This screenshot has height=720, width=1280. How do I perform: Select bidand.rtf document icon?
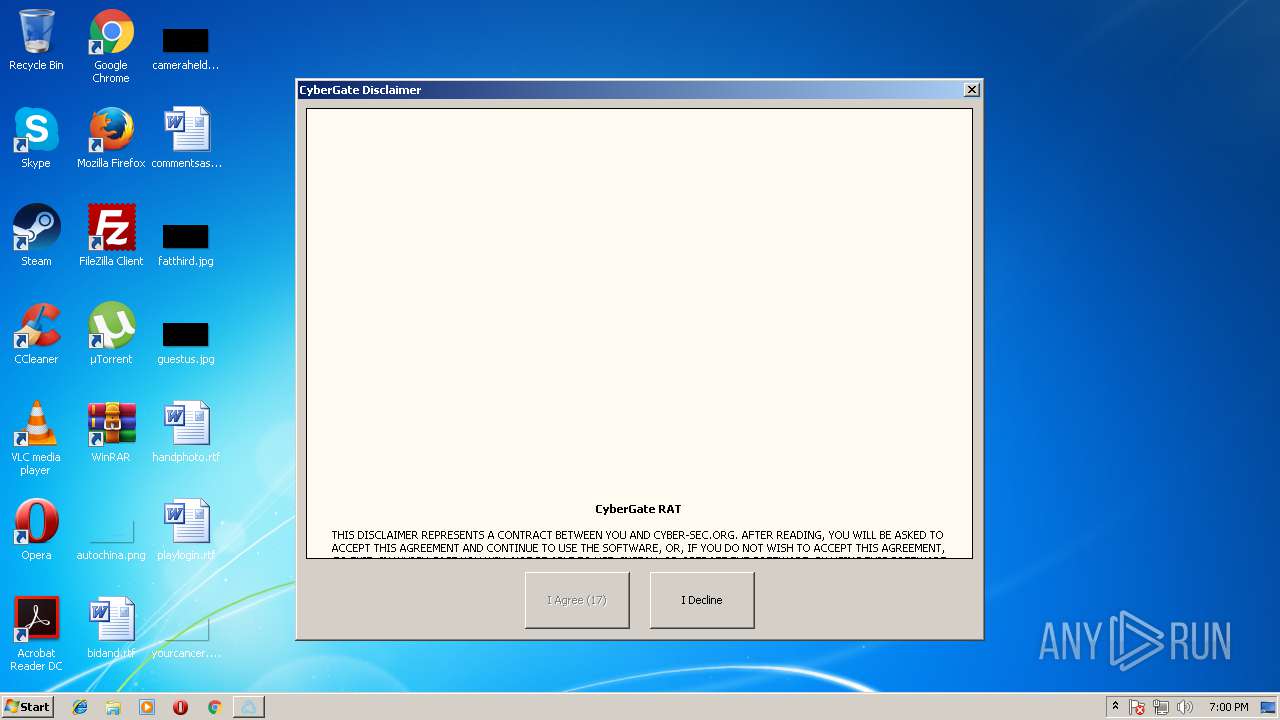(111, 628)
